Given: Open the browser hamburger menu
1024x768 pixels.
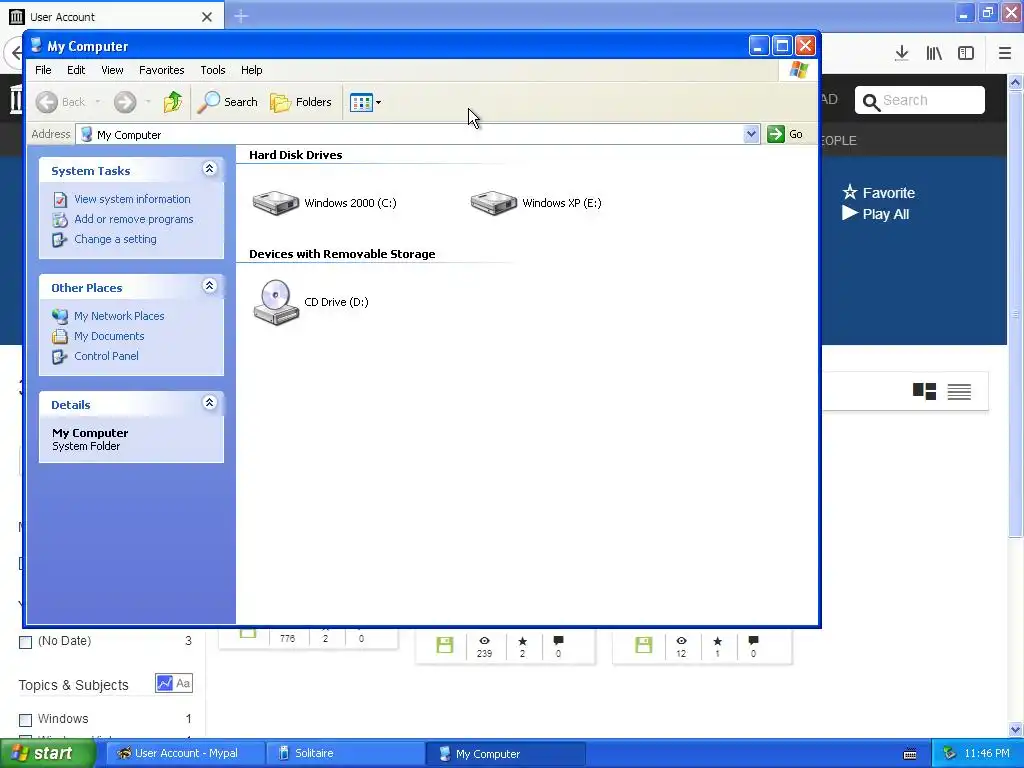Looking at the screenshot, I should click(1004, 53).
